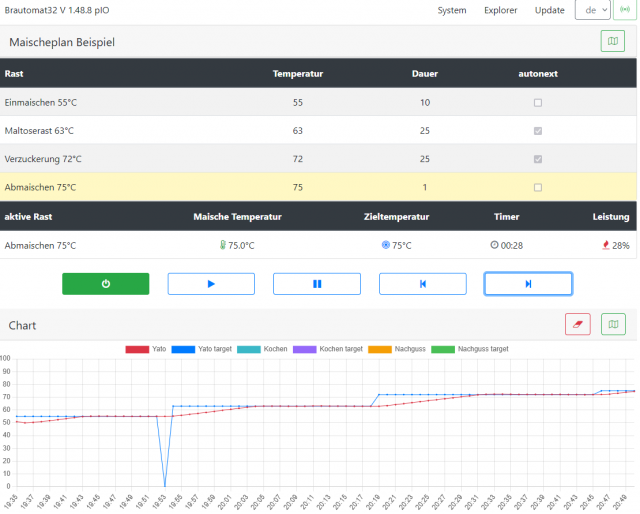
Task: Open the language dropdown showing de
Action: click(x=593, y=10)
